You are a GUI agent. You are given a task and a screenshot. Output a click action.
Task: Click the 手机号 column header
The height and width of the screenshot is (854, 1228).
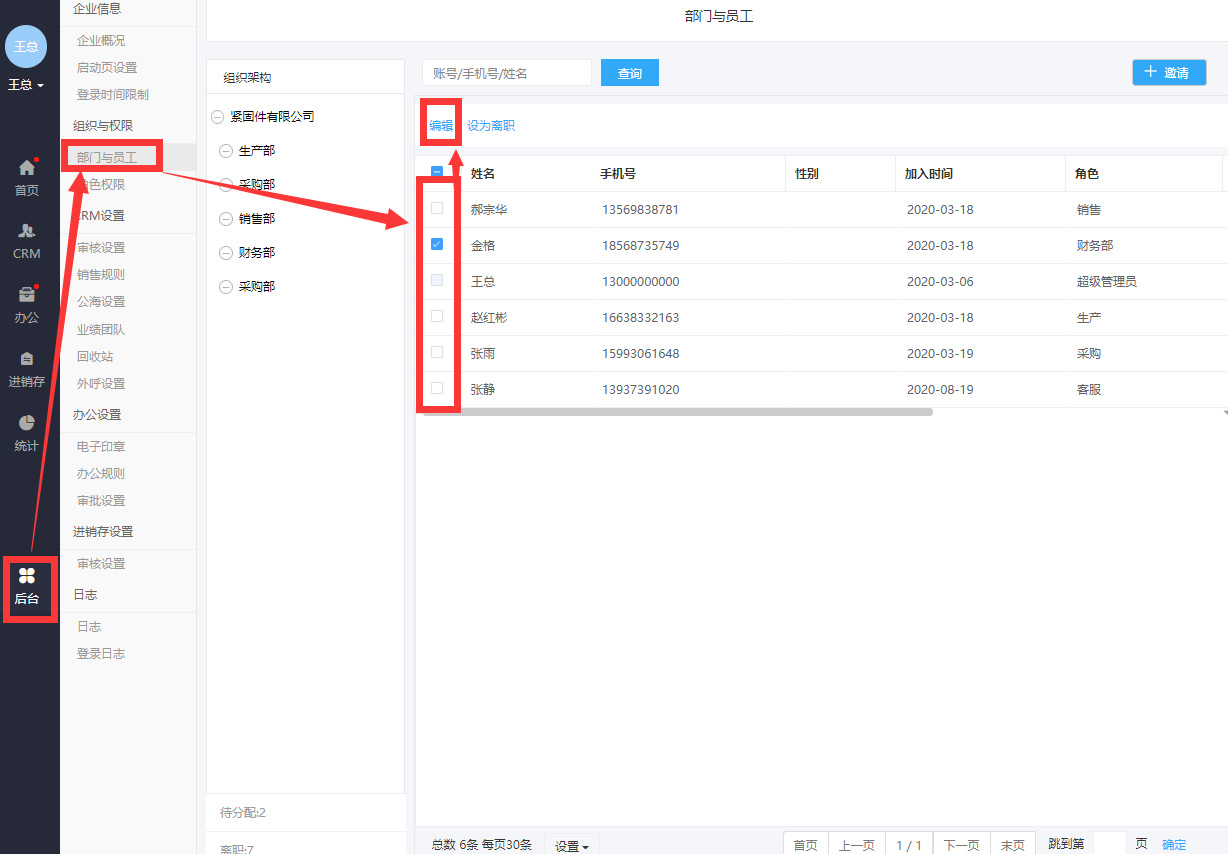618,174
